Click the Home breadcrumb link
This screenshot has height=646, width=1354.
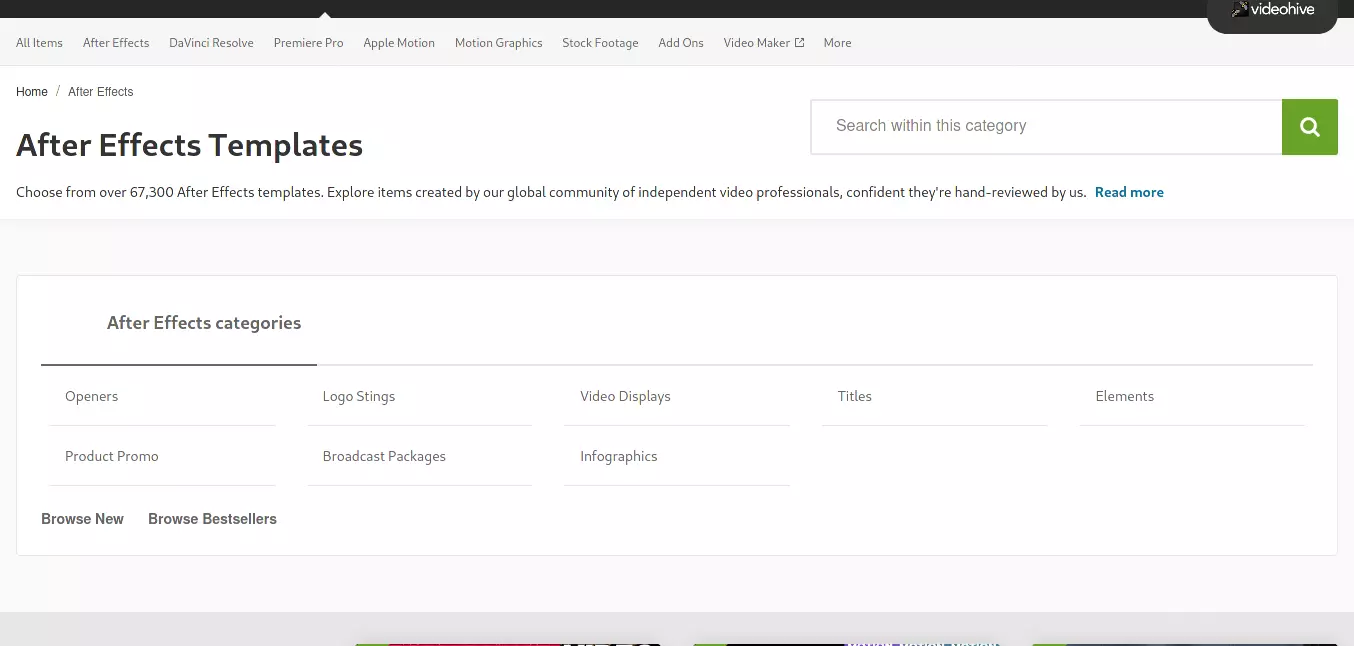(x=32, y=92)
